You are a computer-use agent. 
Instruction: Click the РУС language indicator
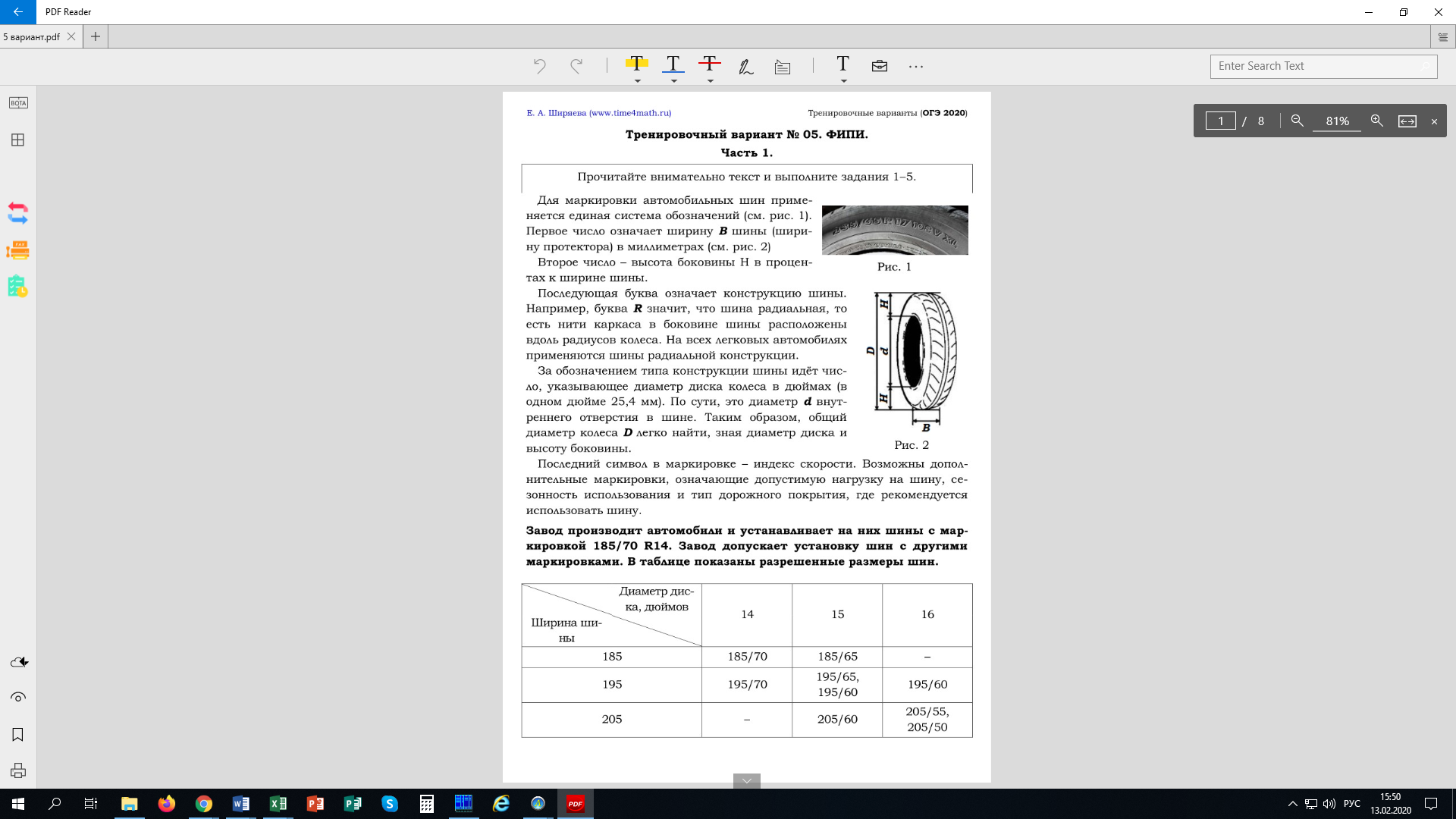(1351, 804)
